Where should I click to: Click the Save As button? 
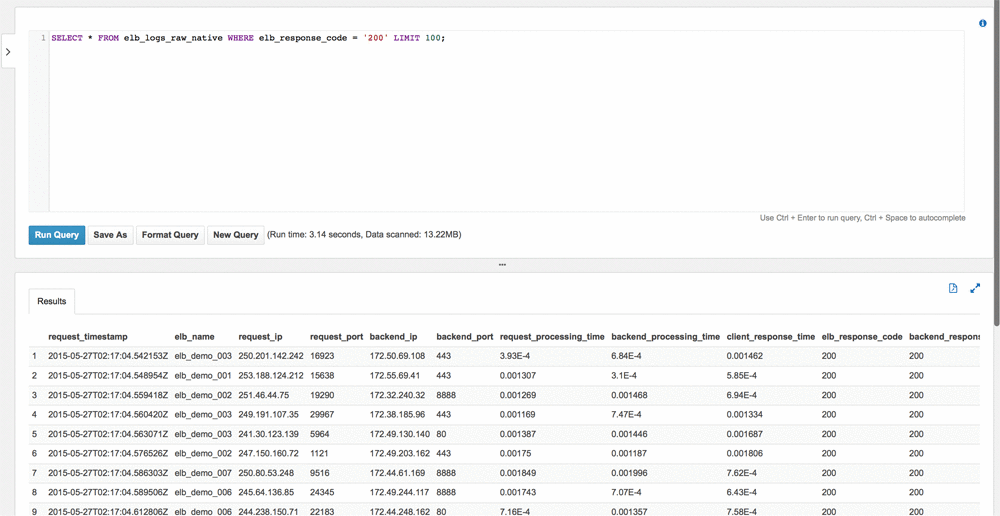(110, 235)
